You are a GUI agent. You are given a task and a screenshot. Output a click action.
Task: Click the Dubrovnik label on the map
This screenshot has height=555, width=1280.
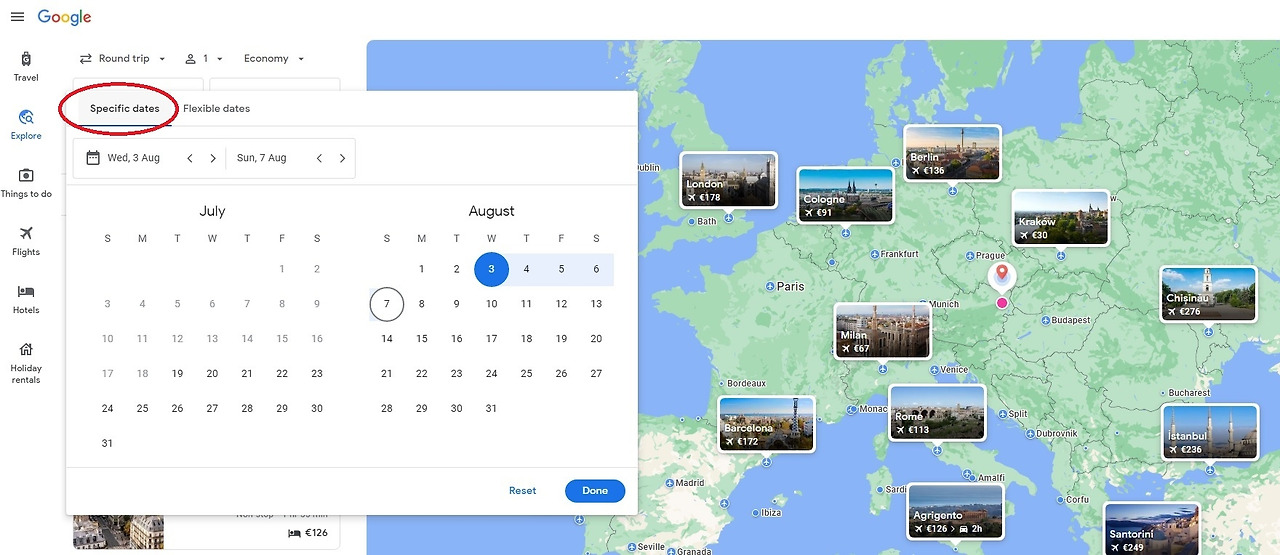[x=1056, y=433]
